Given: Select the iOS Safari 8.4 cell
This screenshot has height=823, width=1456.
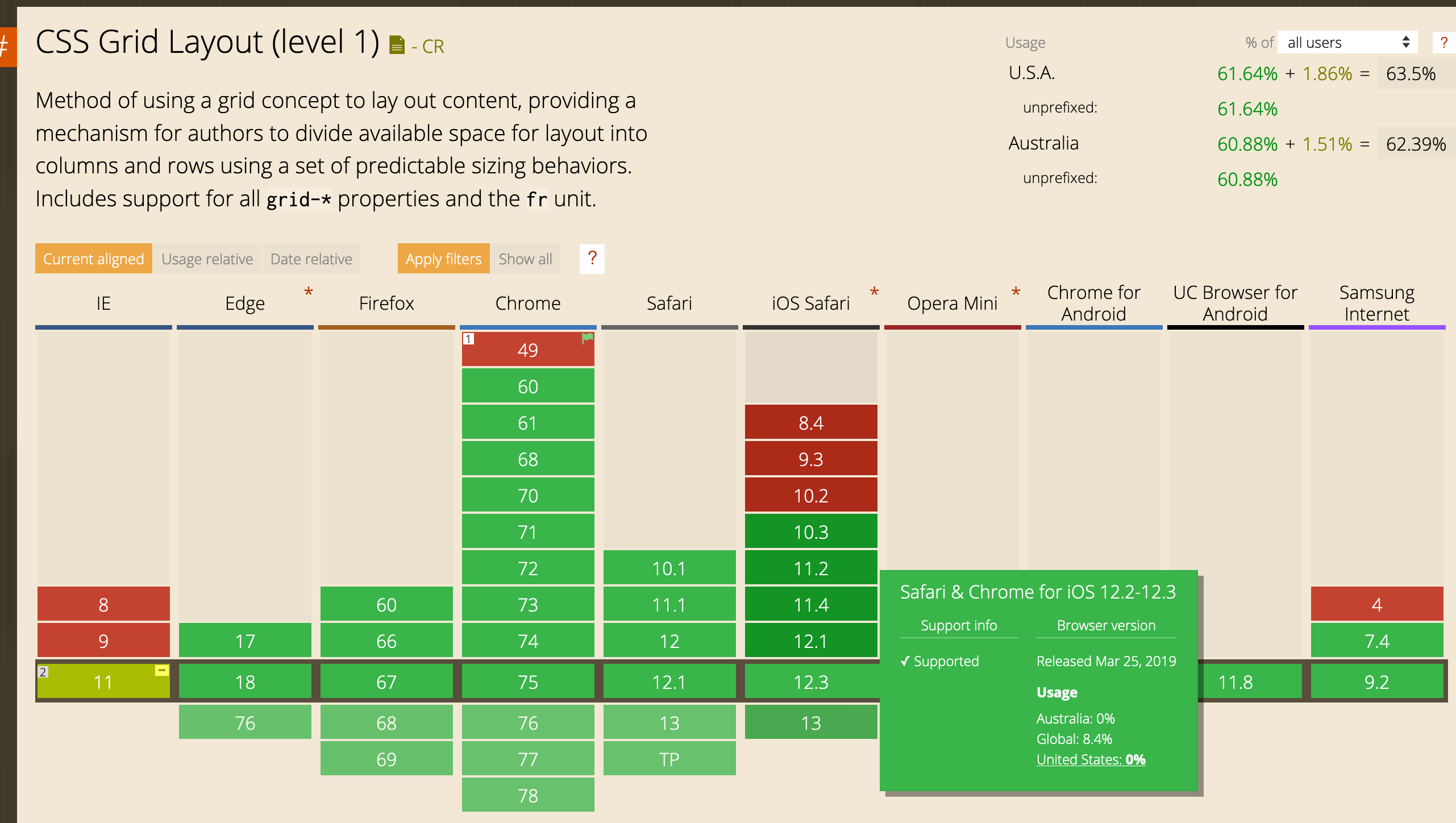Looking at the screenshot, I should [x=811, y=422].
